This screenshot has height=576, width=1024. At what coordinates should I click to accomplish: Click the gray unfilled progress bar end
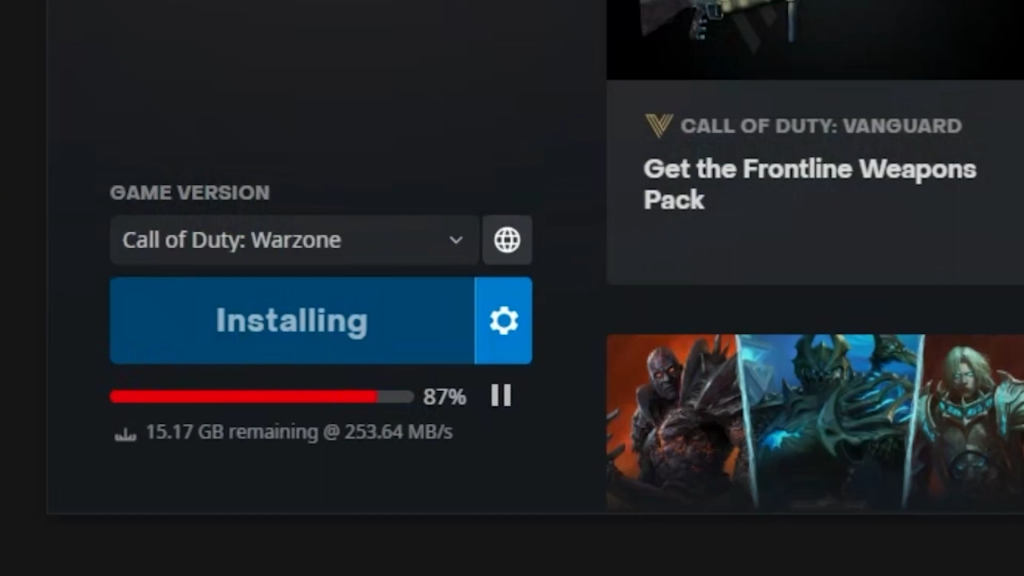(396, 396)
